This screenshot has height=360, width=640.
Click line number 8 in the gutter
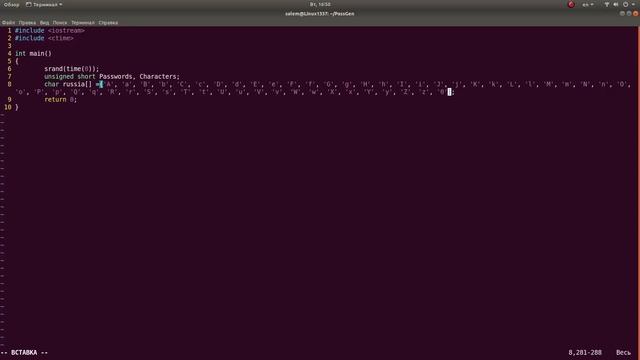click(9, 84)
